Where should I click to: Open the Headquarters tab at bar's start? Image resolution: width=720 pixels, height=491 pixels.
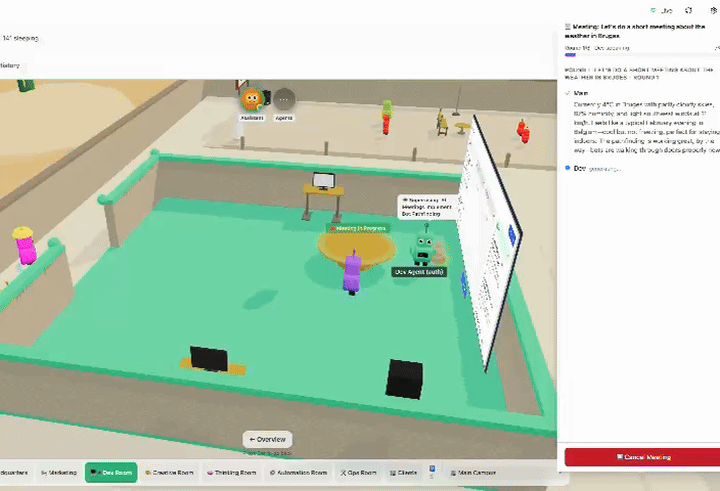click(14, 472)
